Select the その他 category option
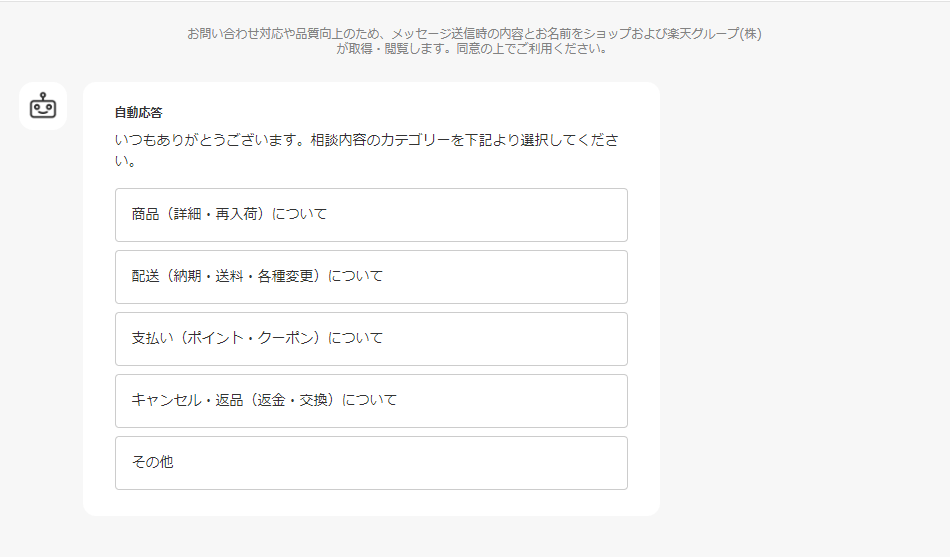The image size is (952, 557). [371, 462]
